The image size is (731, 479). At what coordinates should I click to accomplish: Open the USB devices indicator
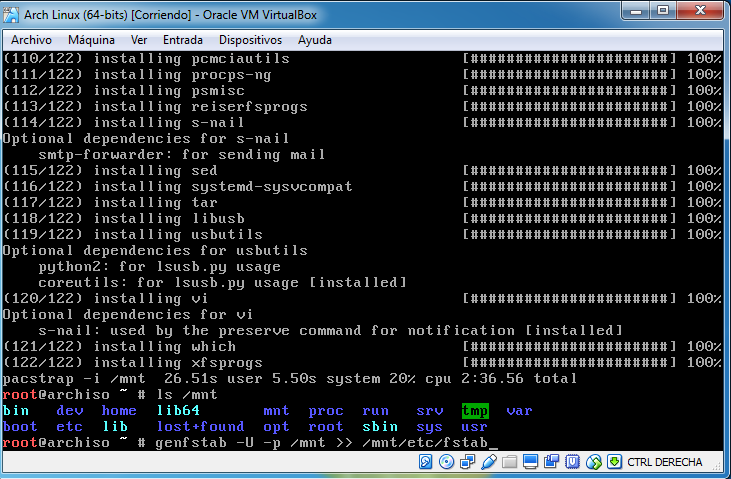487,462
